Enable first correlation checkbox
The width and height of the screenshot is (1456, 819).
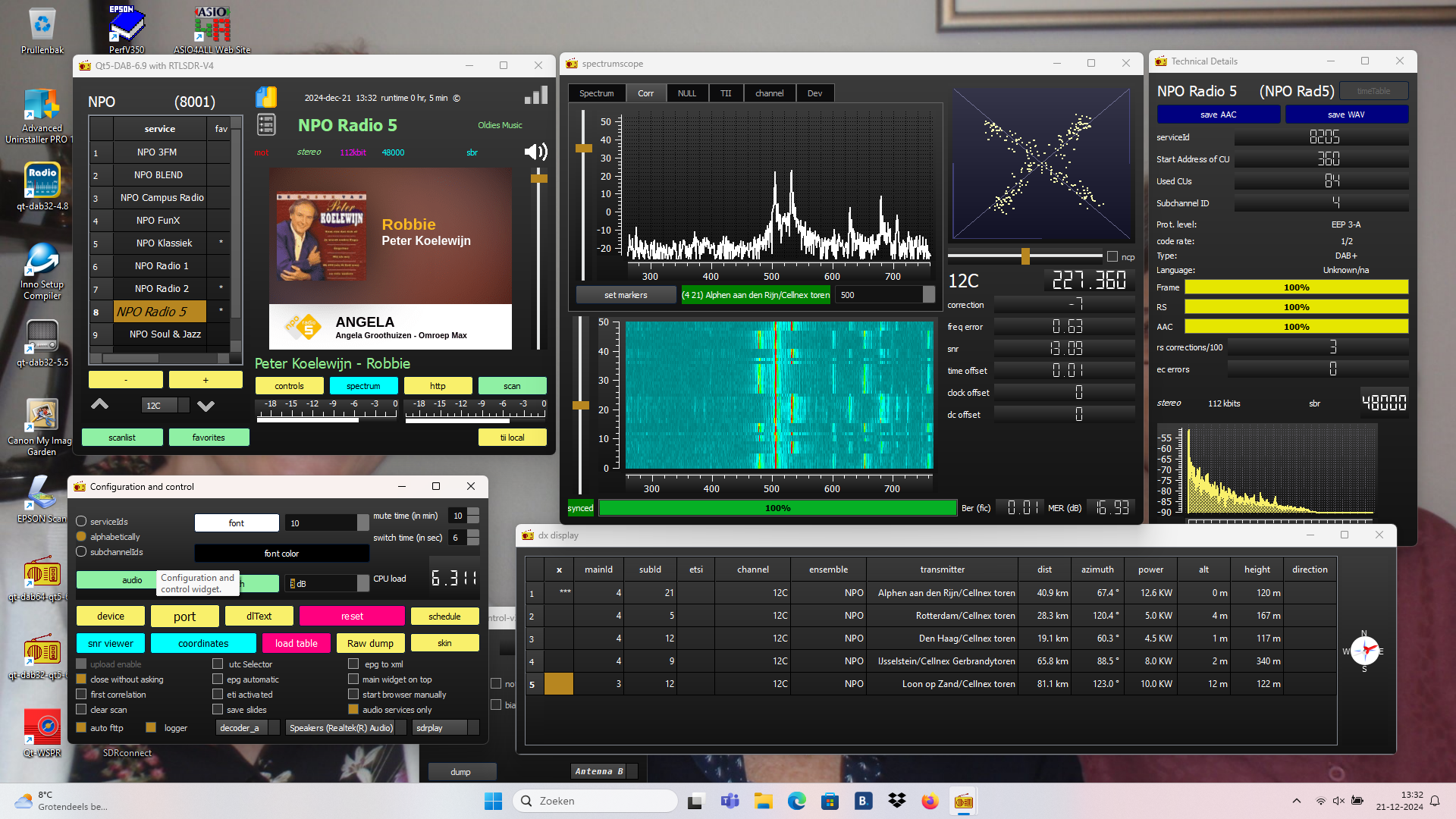coord(81,695)
